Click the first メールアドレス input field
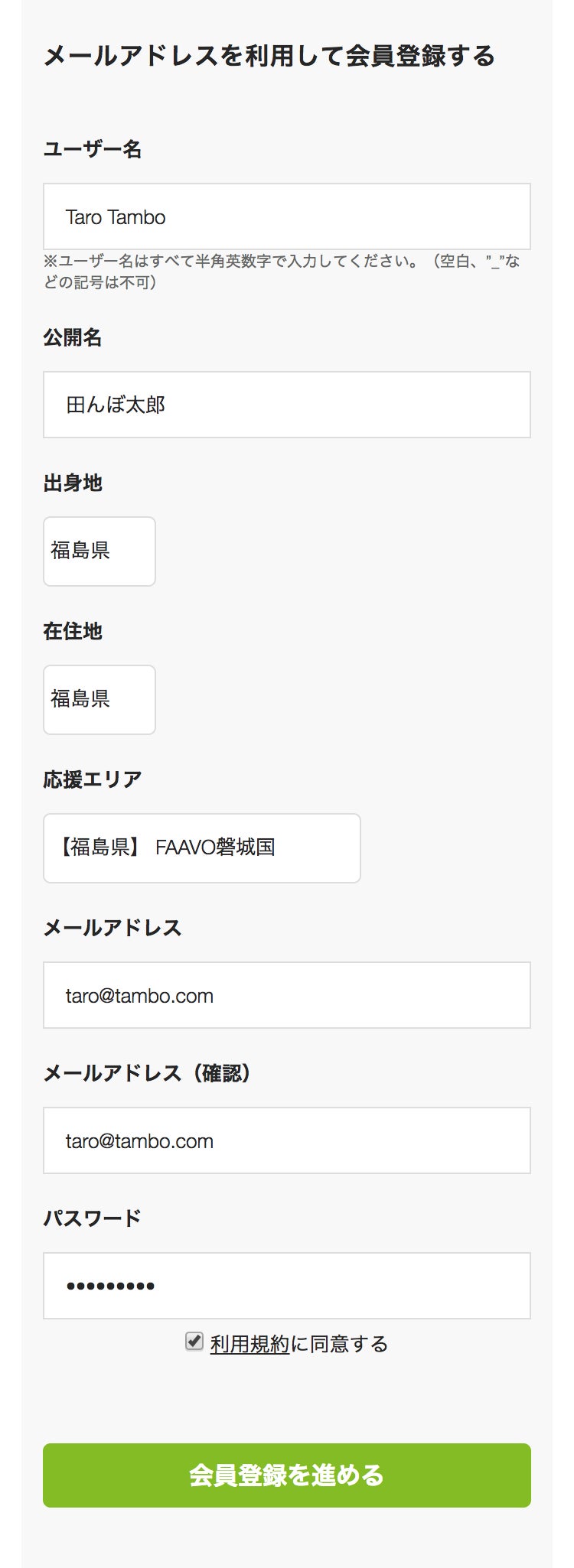This screenshot has width=574, height=1568. (x=286, y=995)
